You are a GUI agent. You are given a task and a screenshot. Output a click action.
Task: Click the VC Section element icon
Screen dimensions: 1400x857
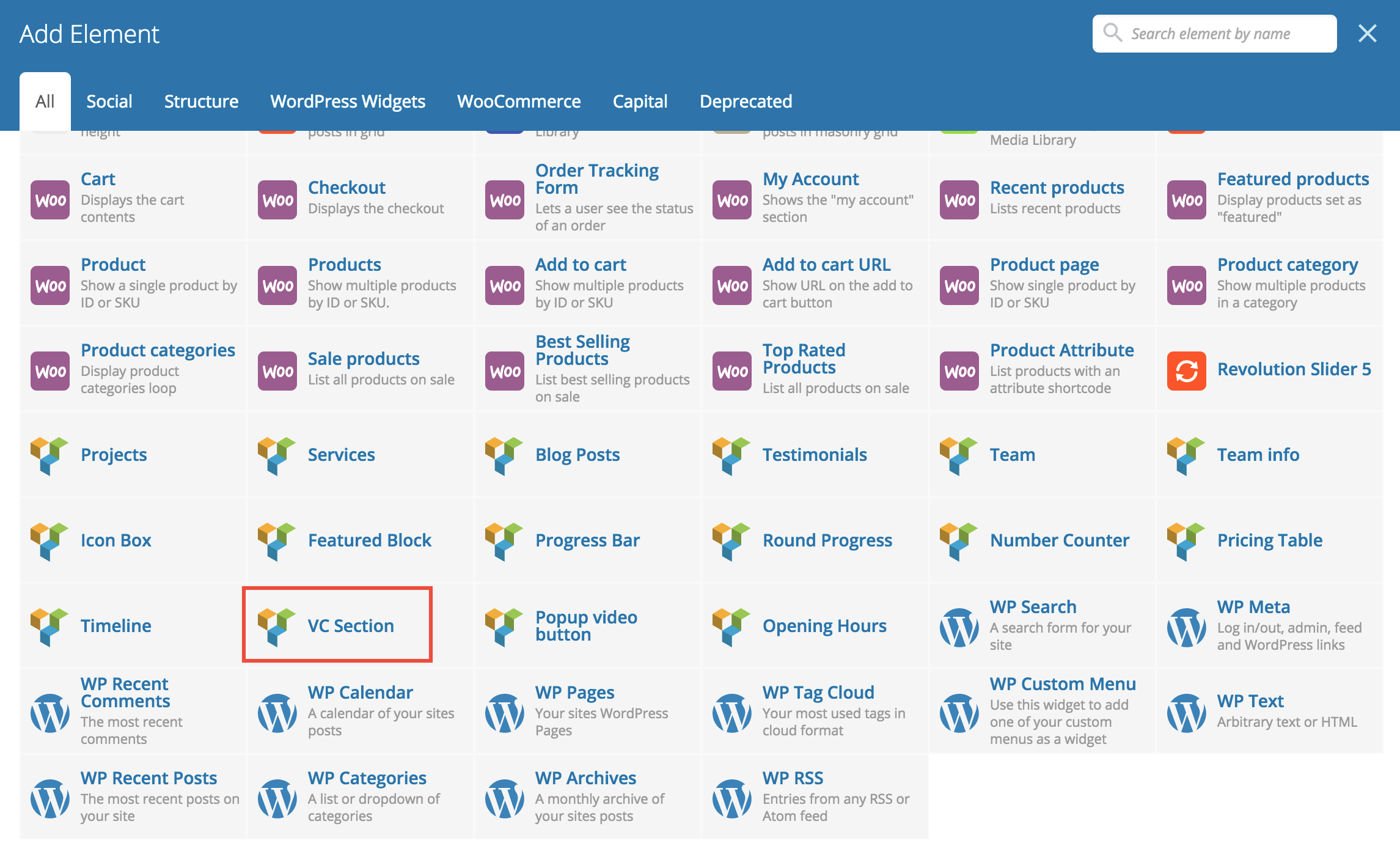coord(277,626)
